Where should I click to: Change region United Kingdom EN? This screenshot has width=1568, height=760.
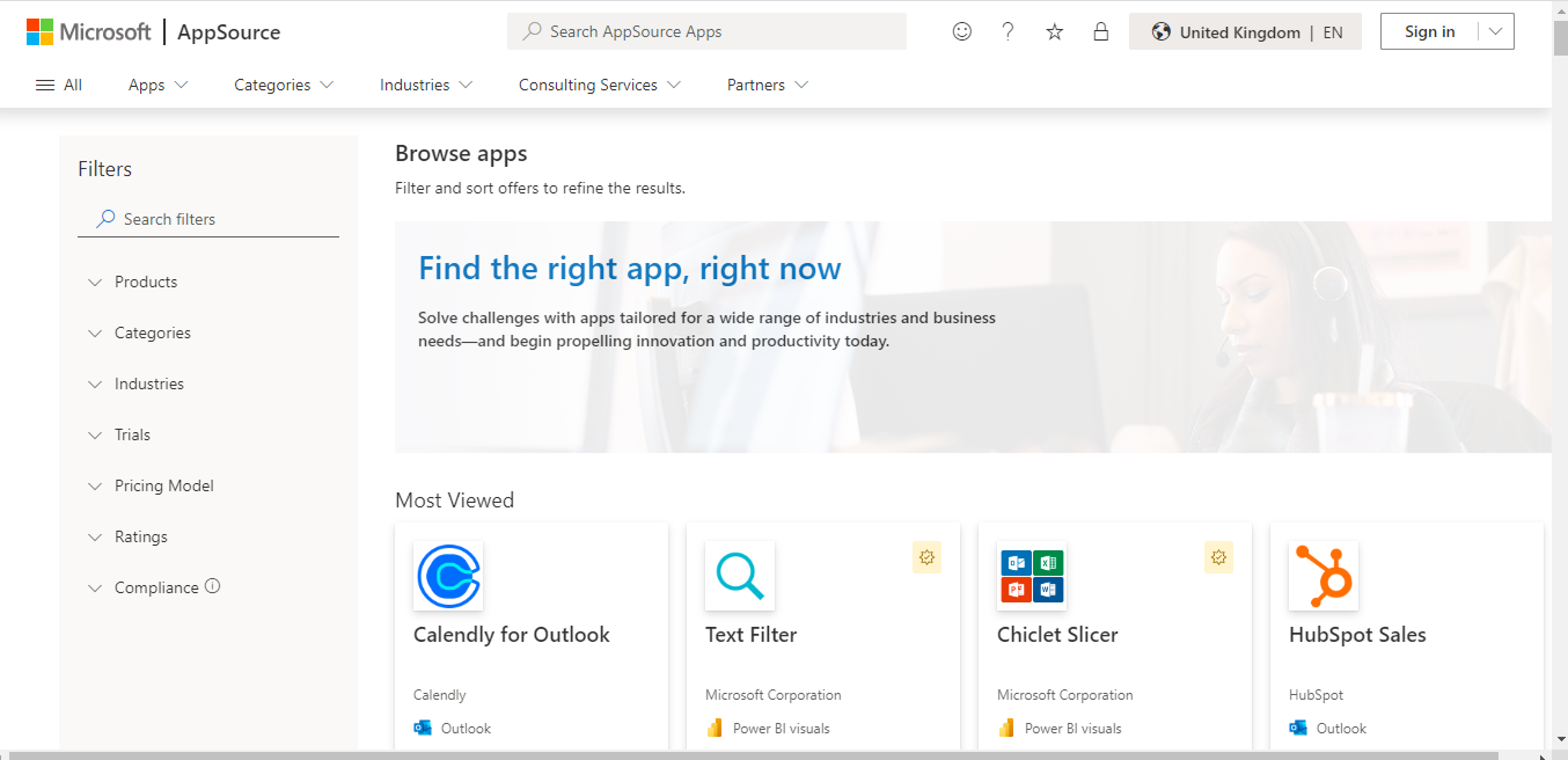(1245, 32)
